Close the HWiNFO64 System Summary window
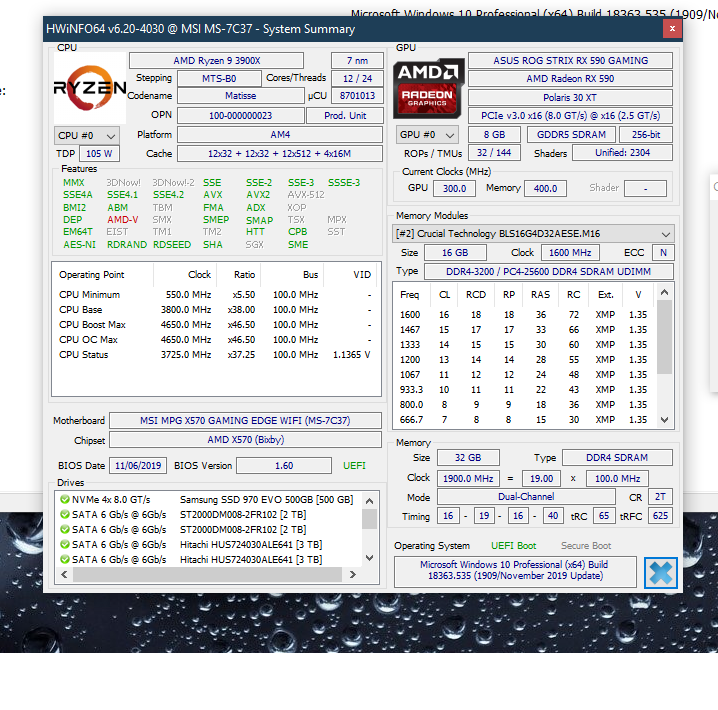 pyautogui.click(x=672, y=29)
